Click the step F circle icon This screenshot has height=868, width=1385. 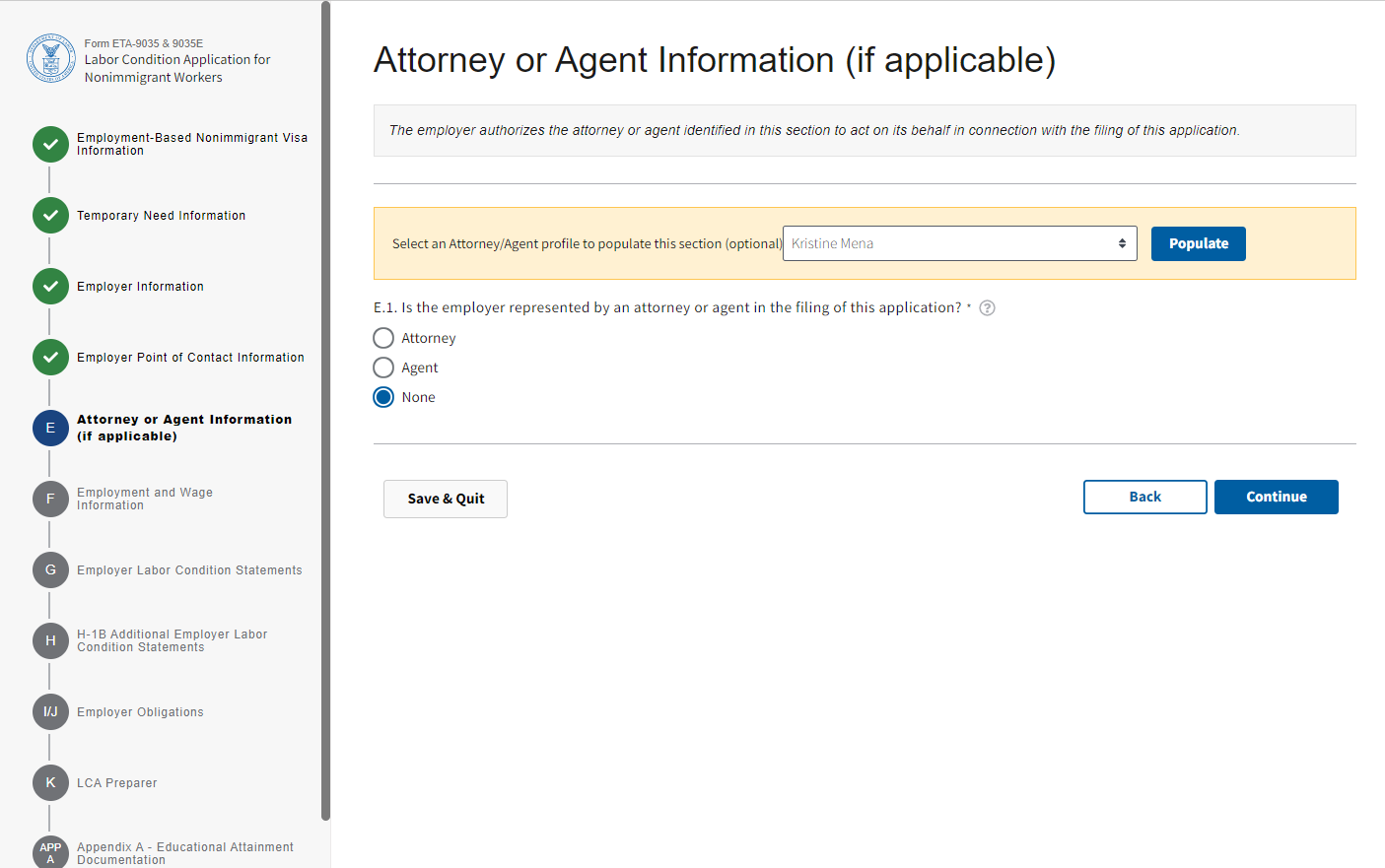pos(50,499)
